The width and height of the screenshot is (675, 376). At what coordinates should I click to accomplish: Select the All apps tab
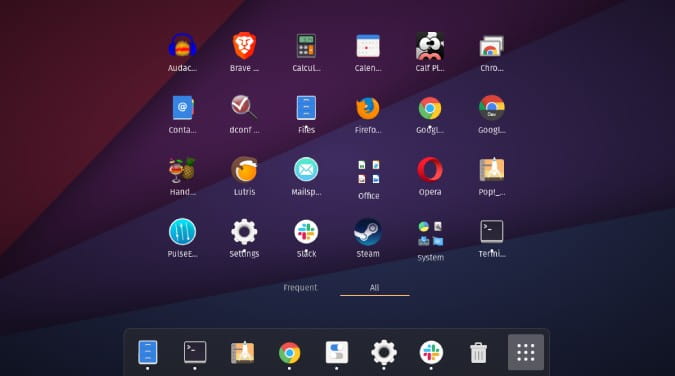[374, 287]
